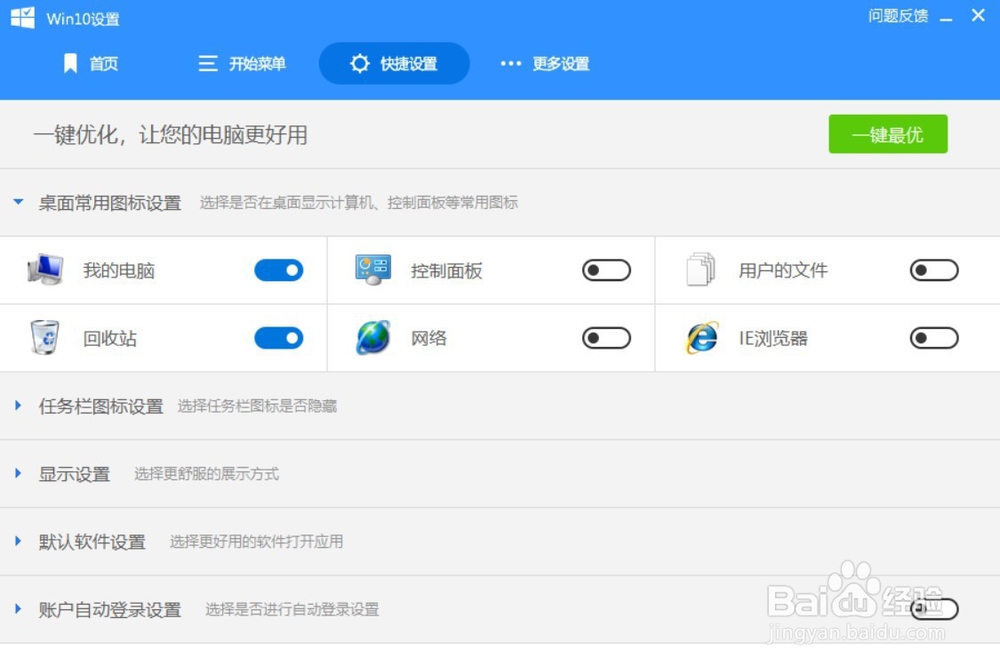Screen dimensions: 1000x667
Task: Expand the 账户自动登录设置 section arrow
Action: [18, 609]
